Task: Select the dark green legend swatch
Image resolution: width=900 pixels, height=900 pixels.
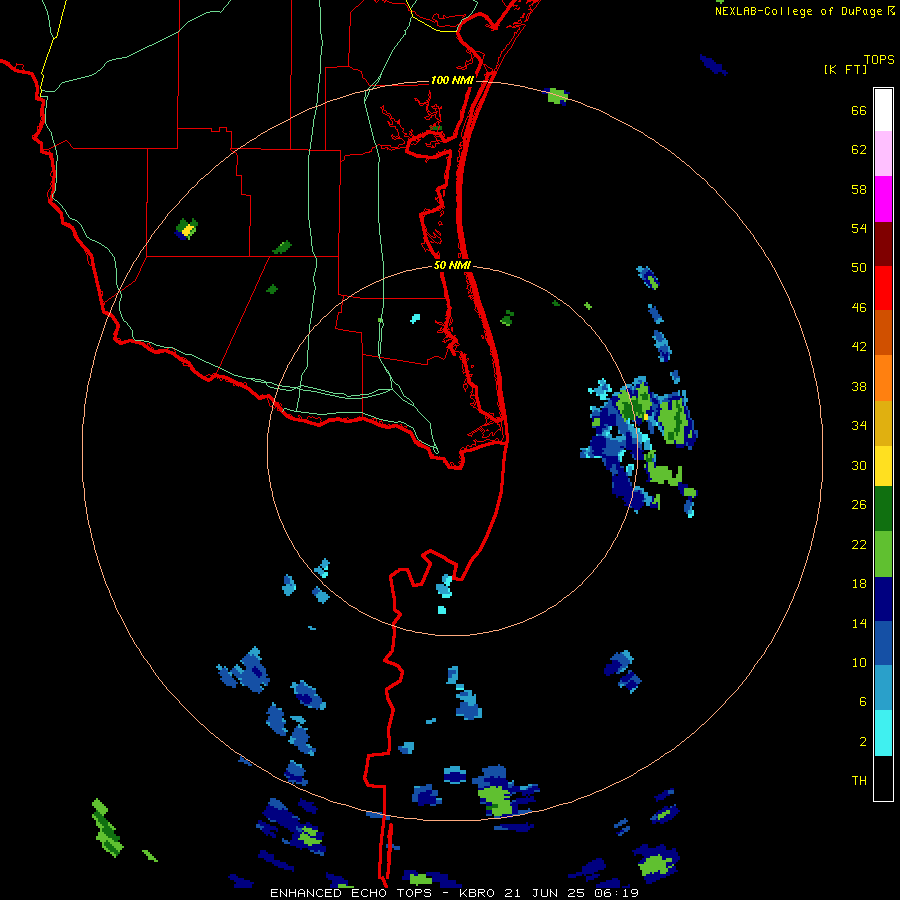Action: coord(883,509)
